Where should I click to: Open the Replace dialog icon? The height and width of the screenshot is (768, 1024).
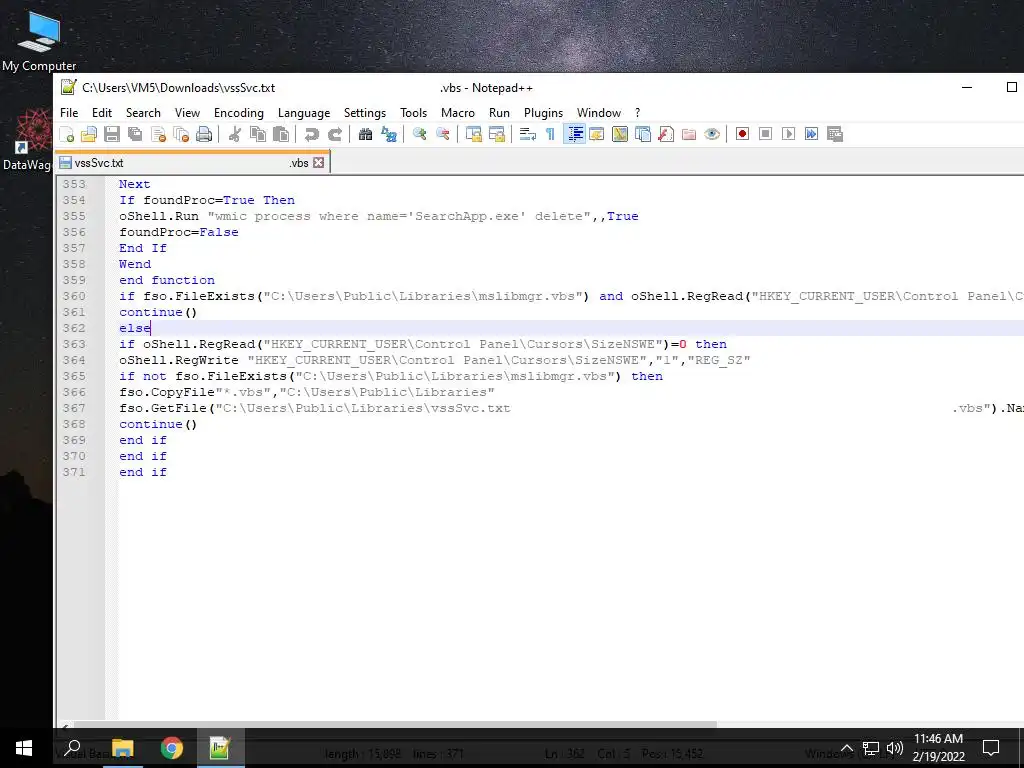(x=389, y=135)
